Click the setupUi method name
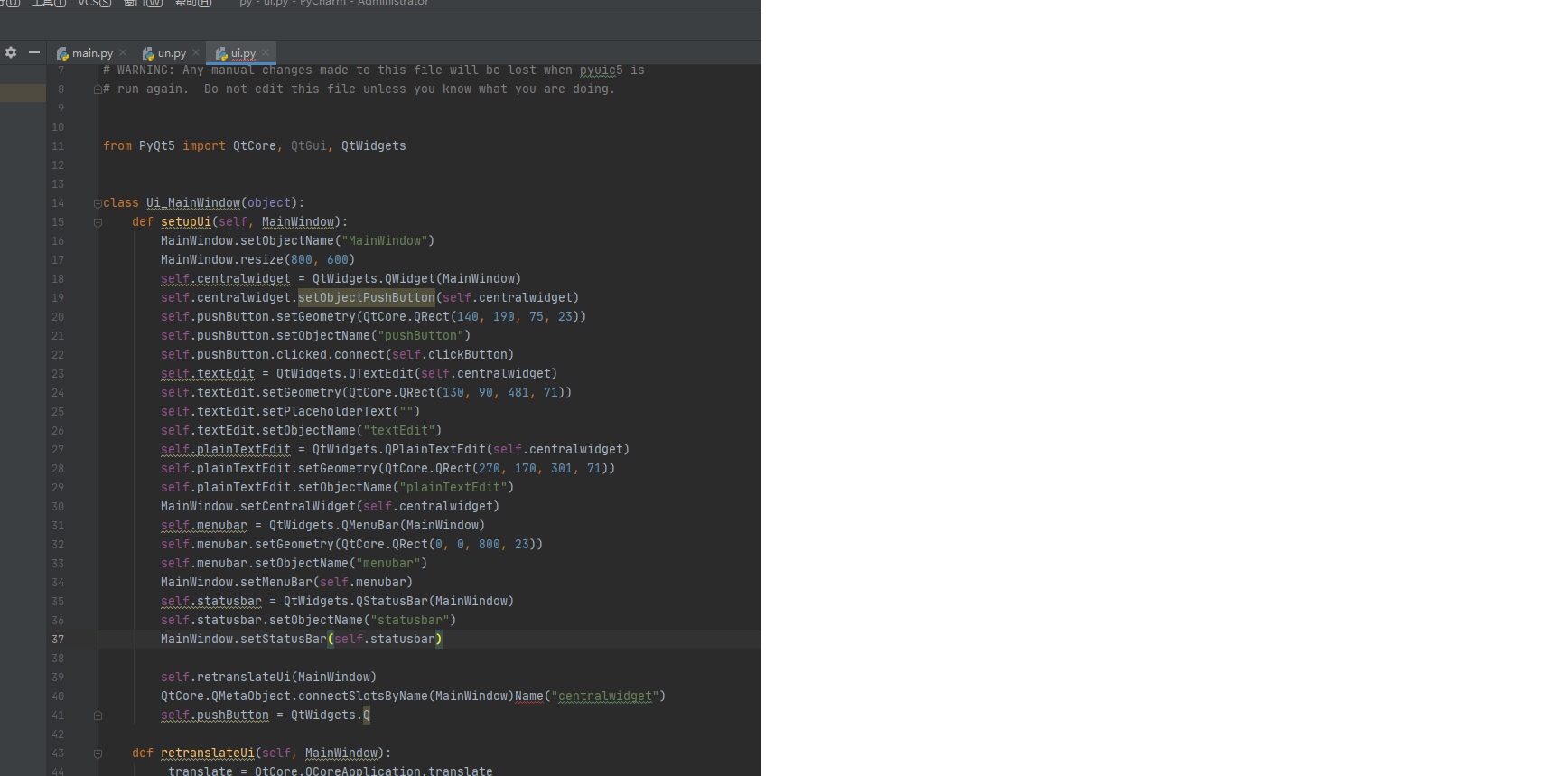 186,222
